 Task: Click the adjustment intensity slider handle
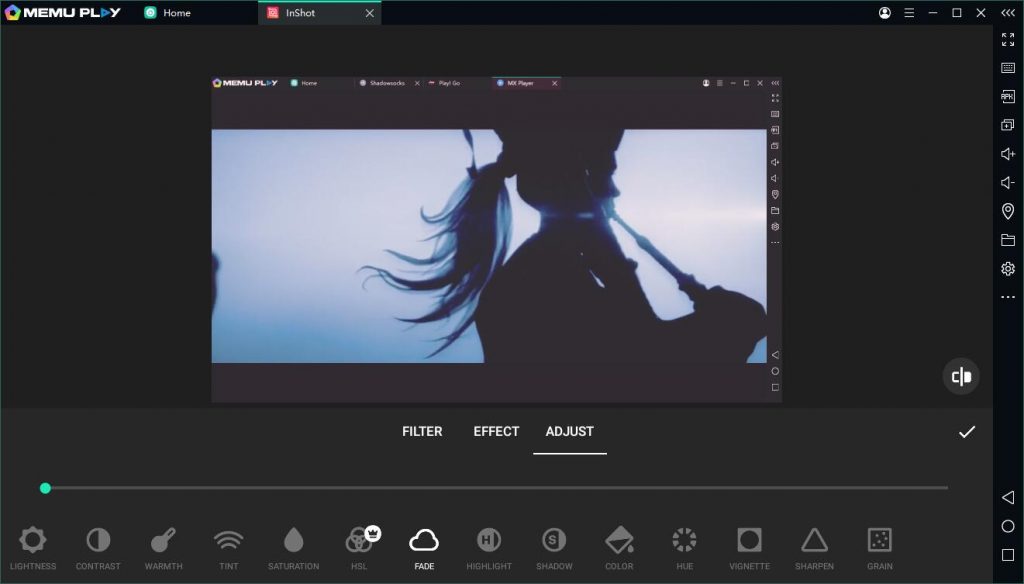[x=45, y=488]
